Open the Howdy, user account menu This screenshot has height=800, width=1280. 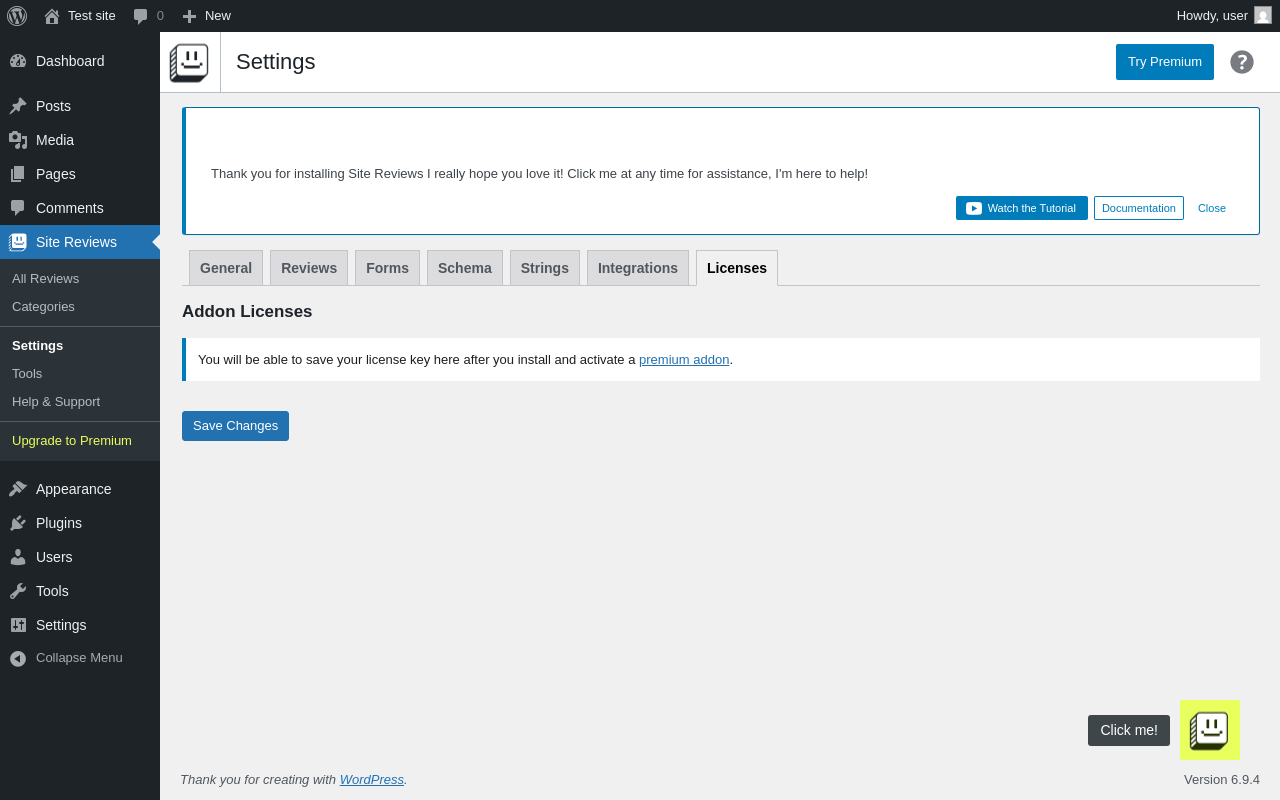pos(1212,16)
